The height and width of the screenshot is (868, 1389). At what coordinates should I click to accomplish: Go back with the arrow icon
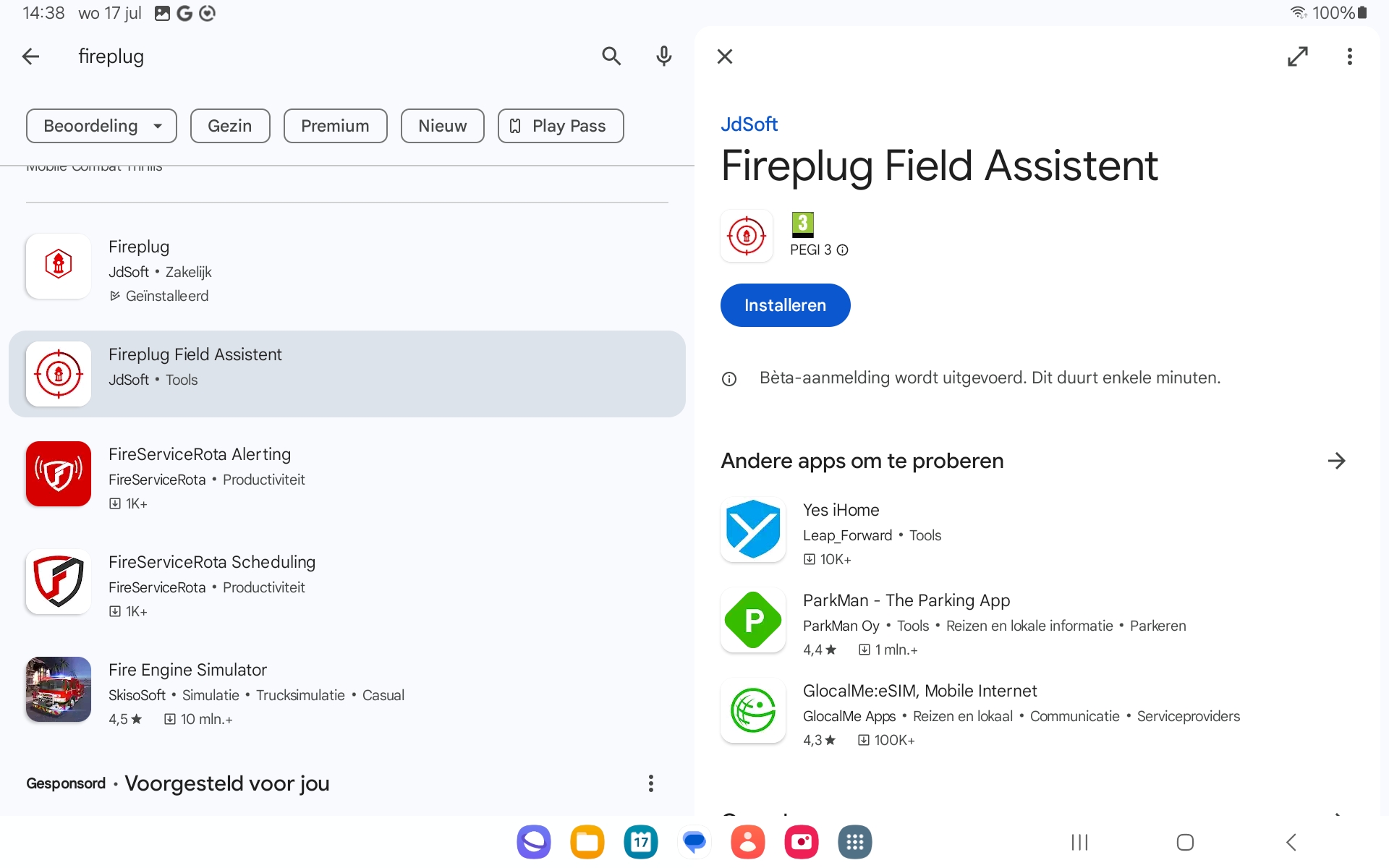click(30, 56)
